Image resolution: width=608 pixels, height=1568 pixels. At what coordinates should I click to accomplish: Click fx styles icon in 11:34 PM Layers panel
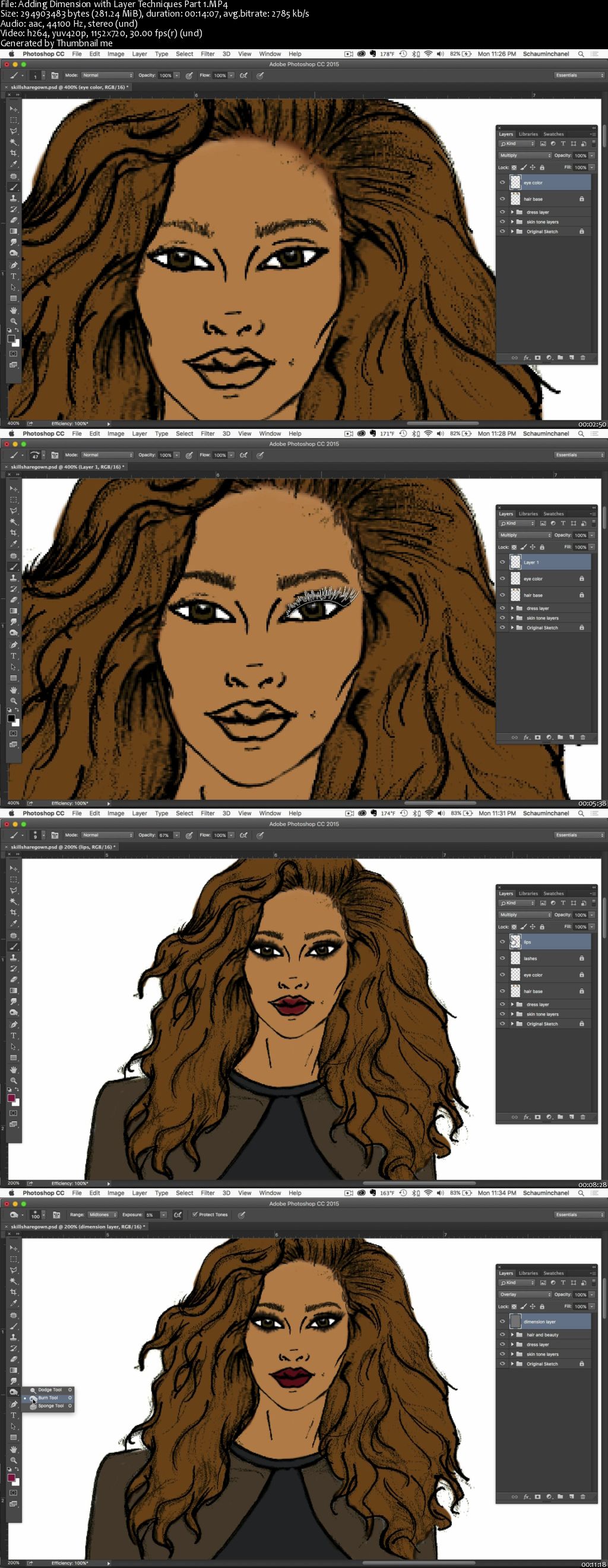pyautogui.click(x=527, y=1497)
